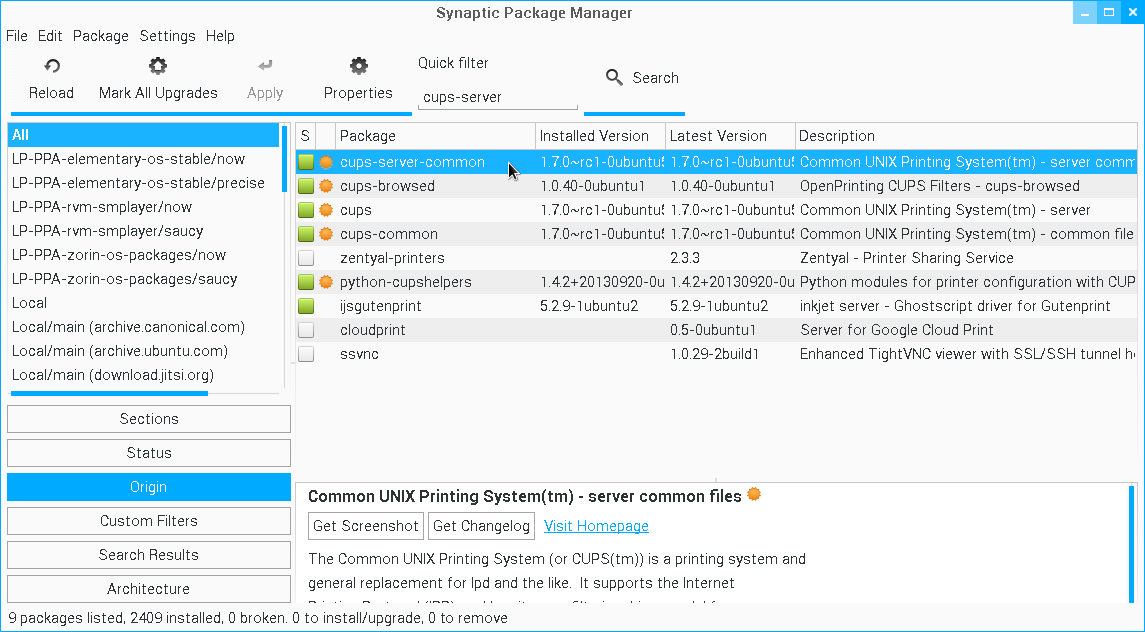This screenshot has height=632, width=1145.
Task: Click the Reload toolbar icon
Action: (51, 67)
